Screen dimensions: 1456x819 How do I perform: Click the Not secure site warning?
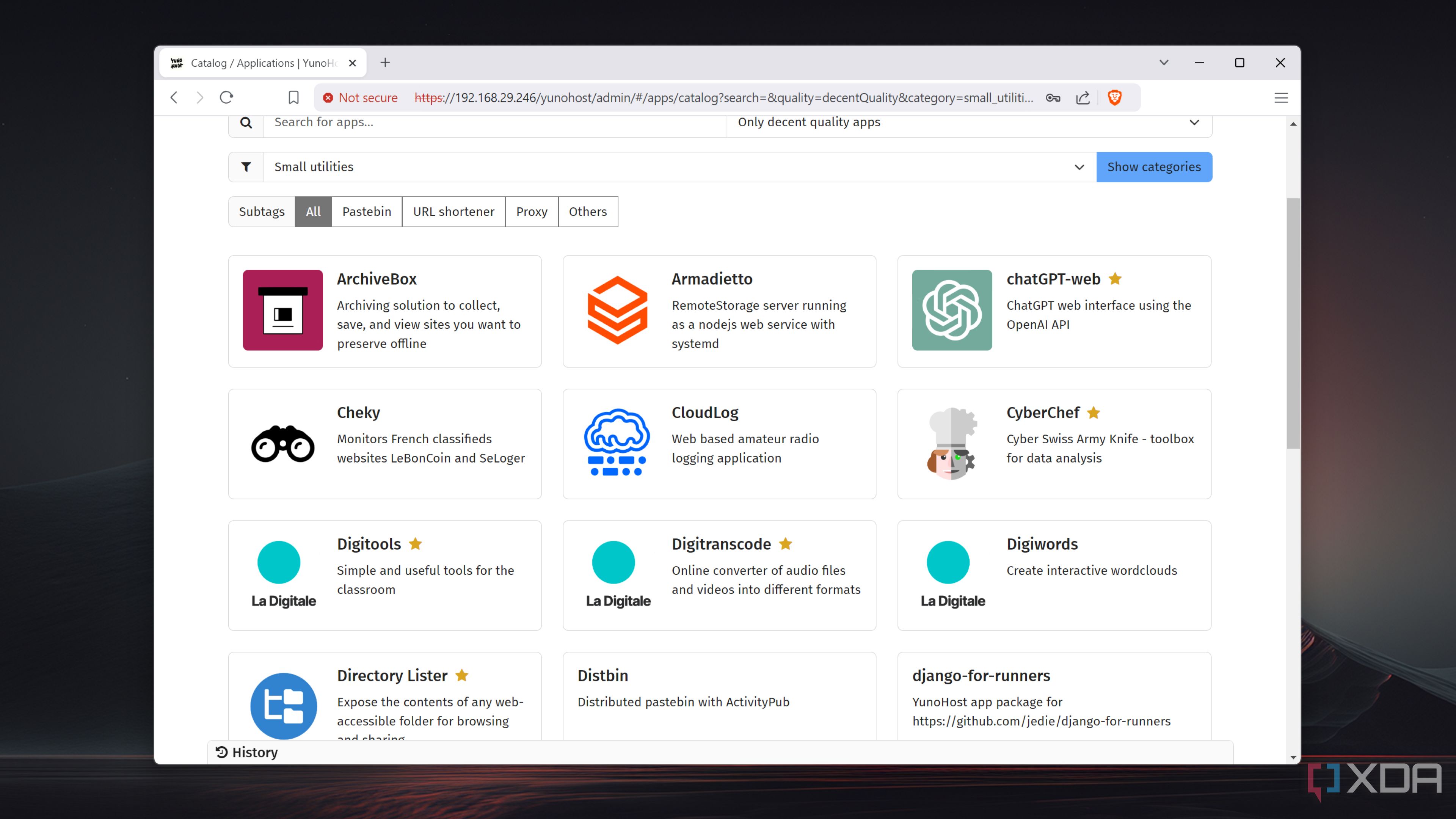point(360,98)
